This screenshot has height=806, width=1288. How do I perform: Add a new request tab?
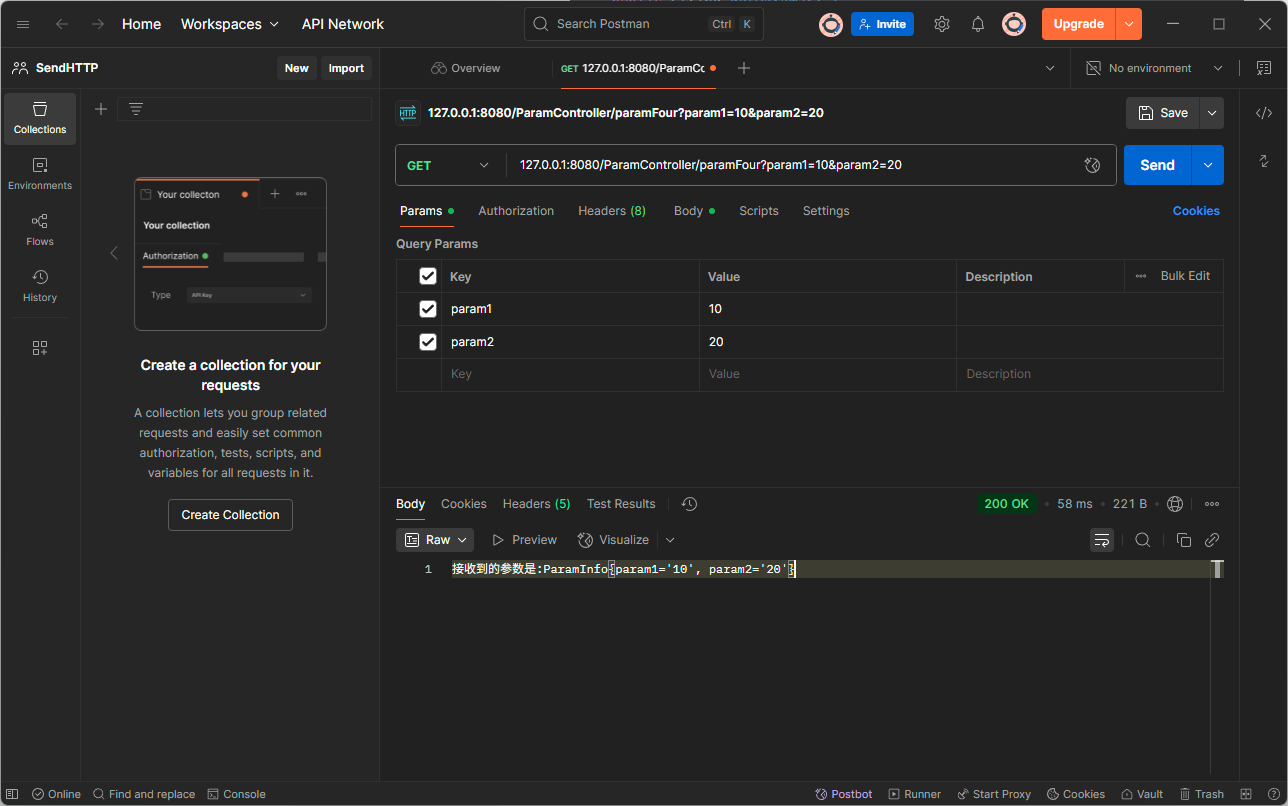click(x=743, y=68)
